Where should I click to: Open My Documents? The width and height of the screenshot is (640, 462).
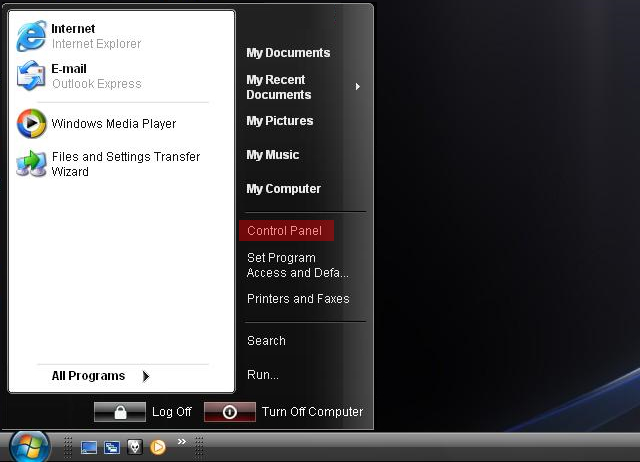click(x=288, y=53)
